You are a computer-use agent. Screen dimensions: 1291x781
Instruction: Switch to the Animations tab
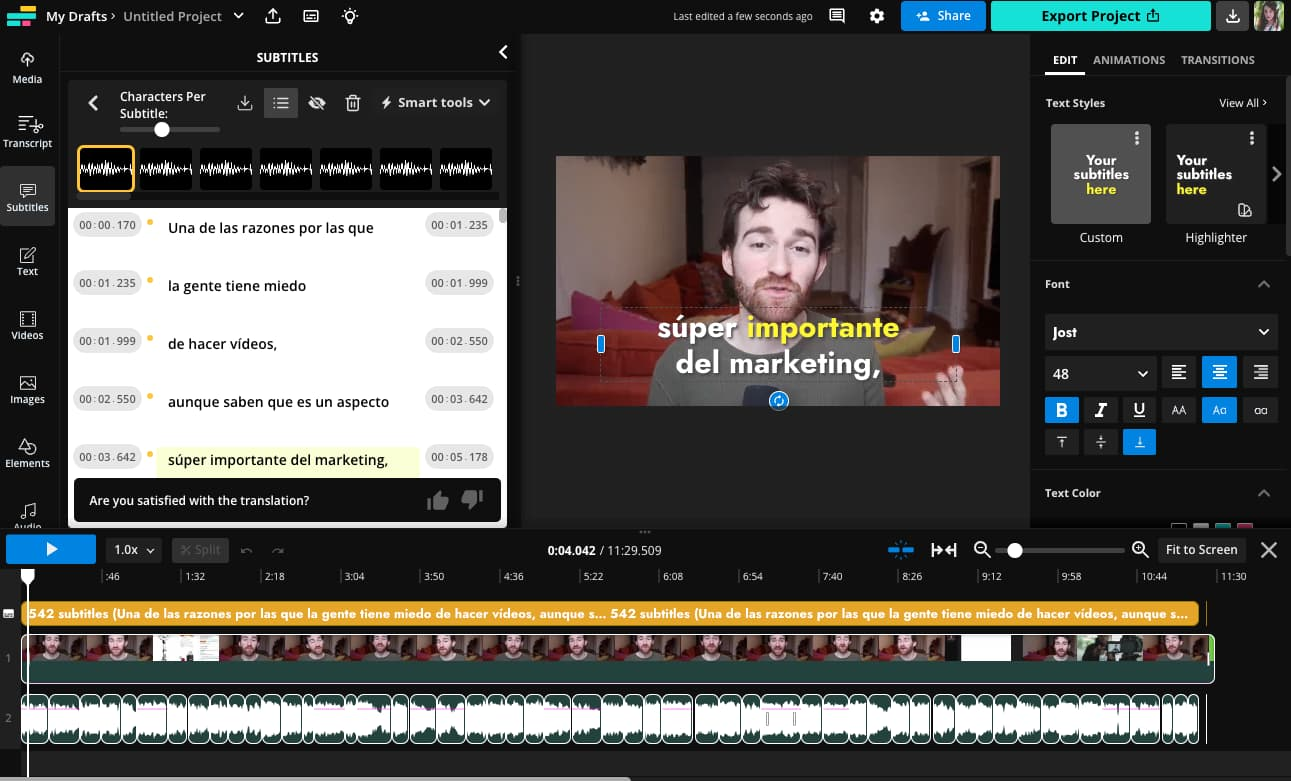[x=1129, y=60]
